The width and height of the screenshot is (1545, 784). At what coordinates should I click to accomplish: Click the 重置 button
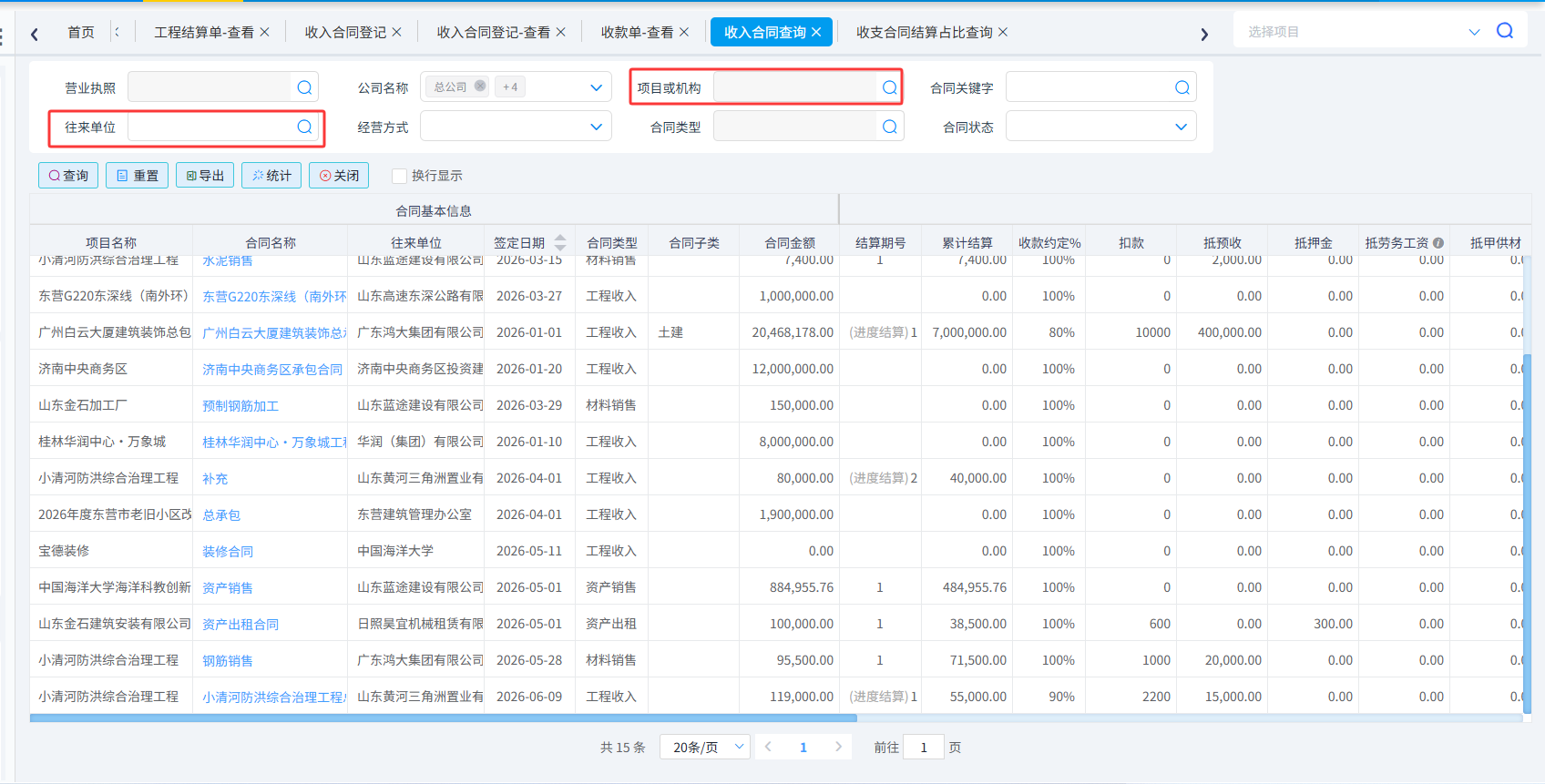click(x=138, y=176)
